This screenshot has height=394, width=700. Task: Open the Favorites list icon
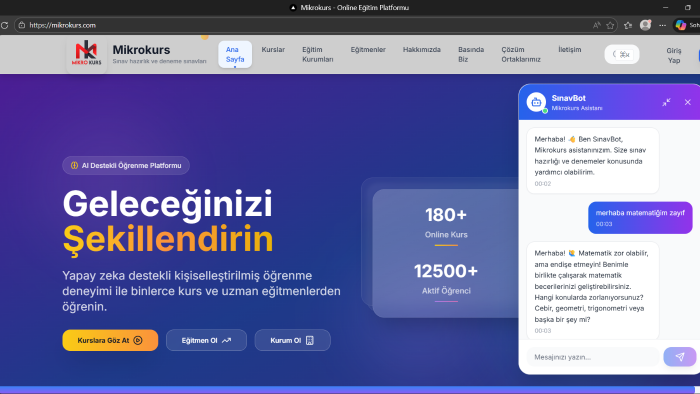point(628,25)
